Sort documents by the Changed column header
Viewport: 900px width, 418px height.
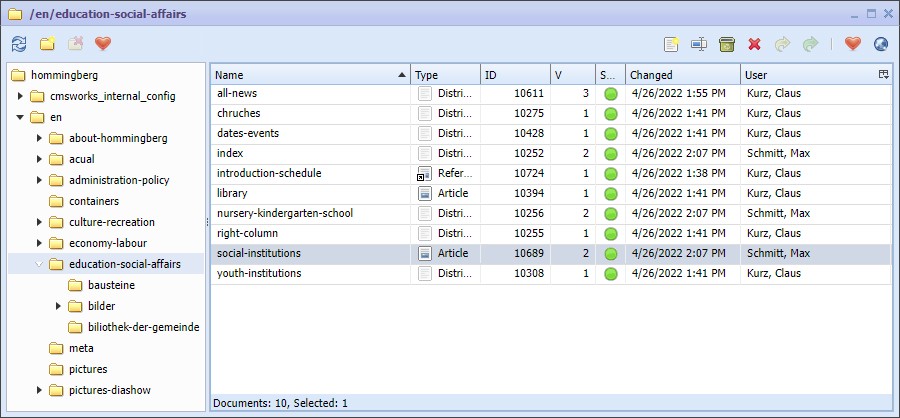pyautogui.click(x=682, y=75)
